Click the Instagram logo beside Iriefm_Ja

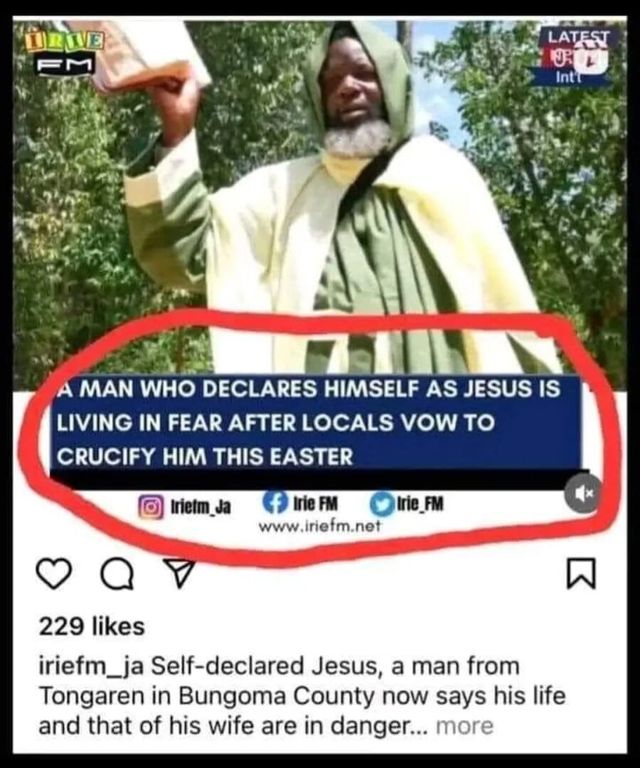[x=151, y=506]
